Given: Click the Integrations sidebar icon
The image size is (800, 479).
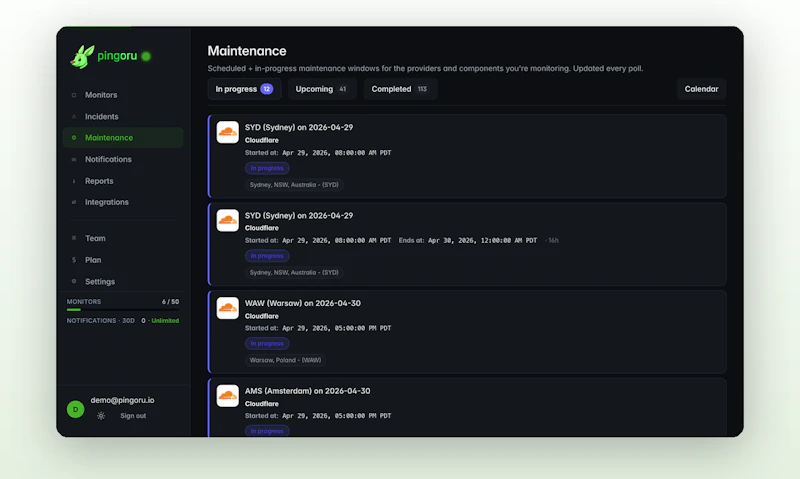Looking at the screenshot, I should coord(74,202).
